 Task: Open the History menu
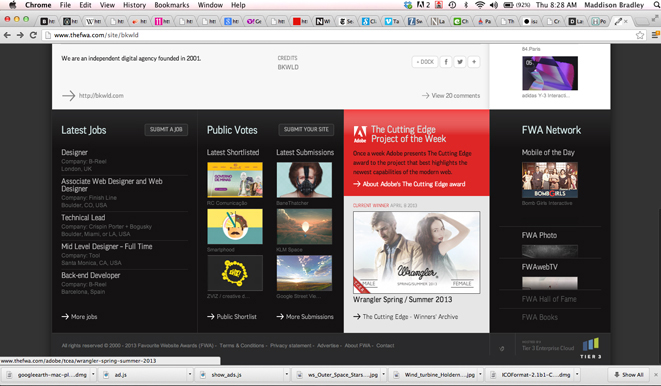tap(134, 5)
